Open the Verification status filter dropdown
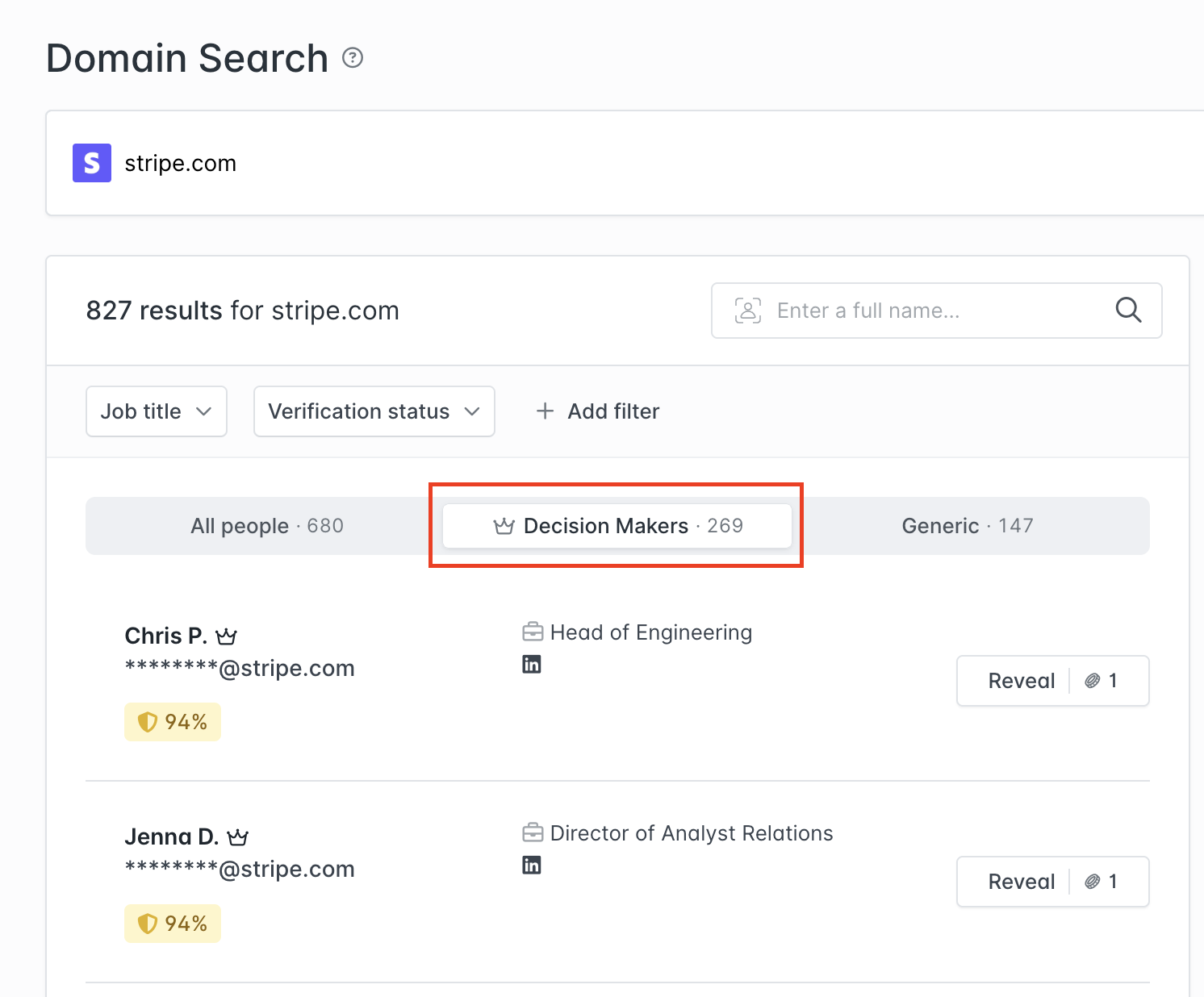This screenshot has width=1204, height=997. pyautogui.click(x=374, y=411)
